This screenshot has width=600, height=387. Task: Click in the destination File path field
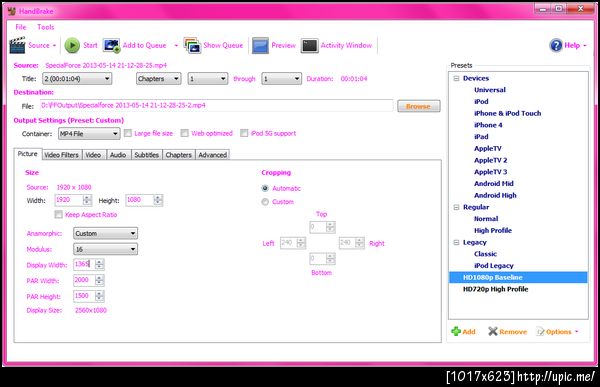tap(216, 105)
